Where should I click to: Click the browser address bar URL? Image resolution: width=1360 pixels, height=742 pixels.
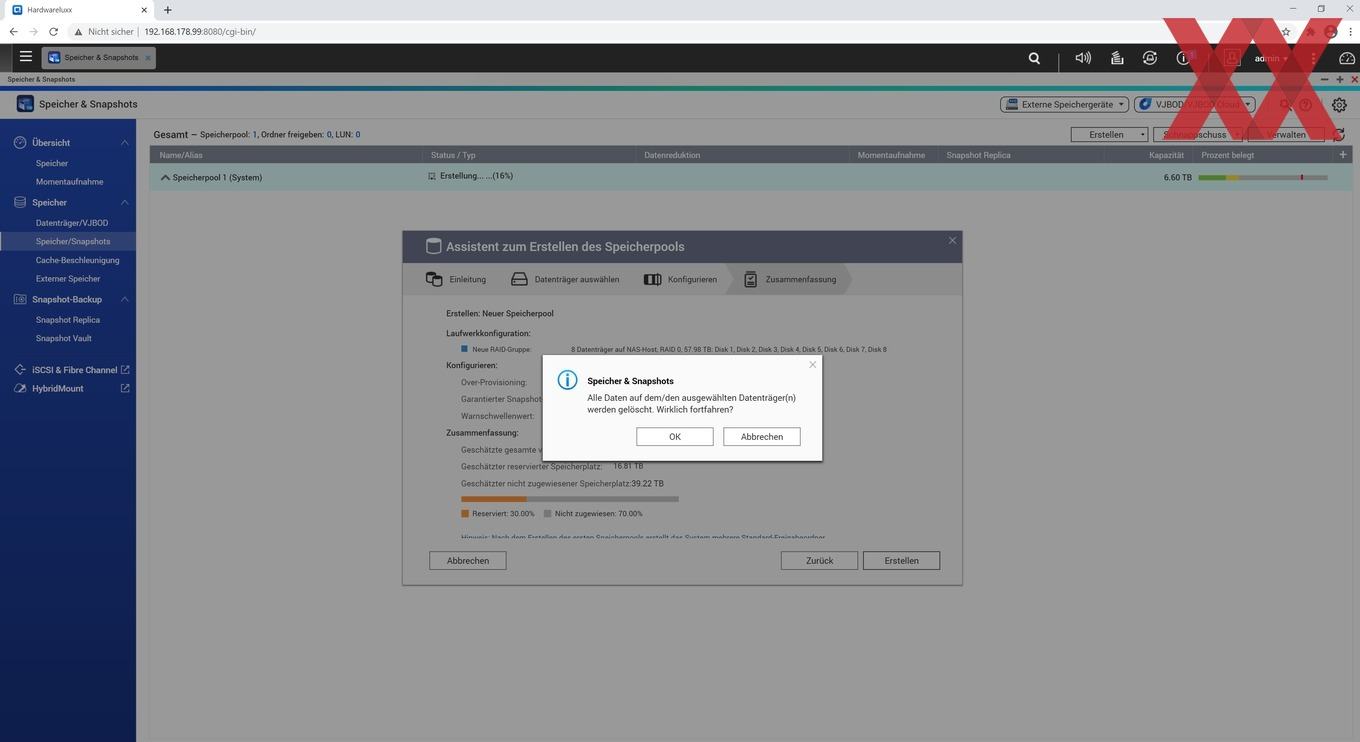point(200,32)
